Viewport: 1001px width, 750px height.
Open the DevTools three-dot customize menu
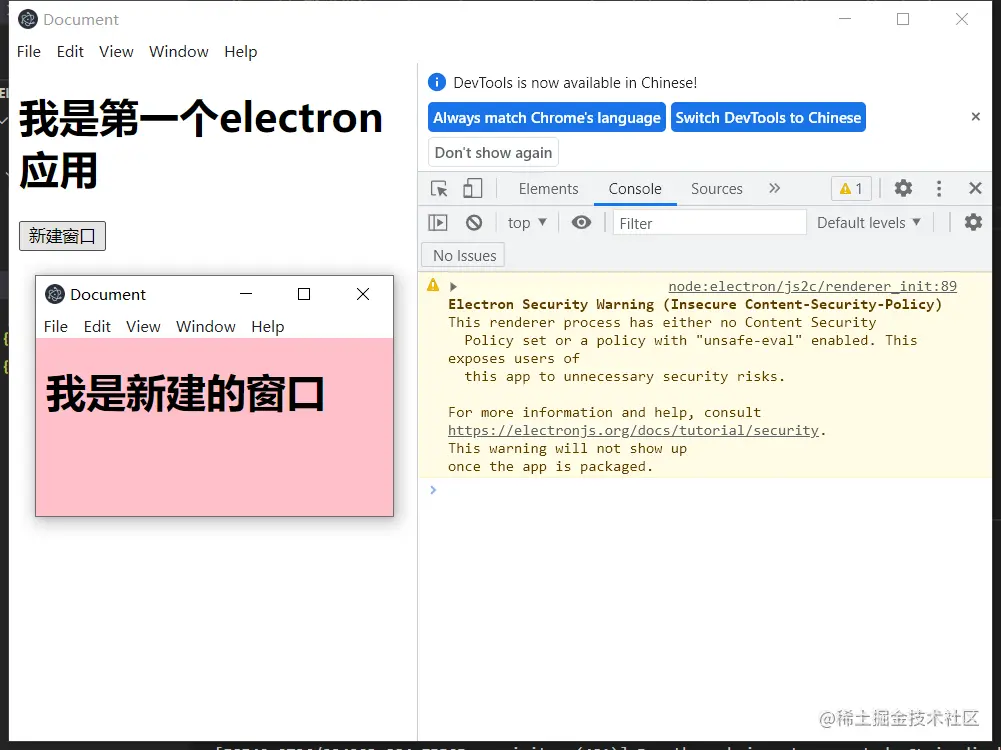938,188
